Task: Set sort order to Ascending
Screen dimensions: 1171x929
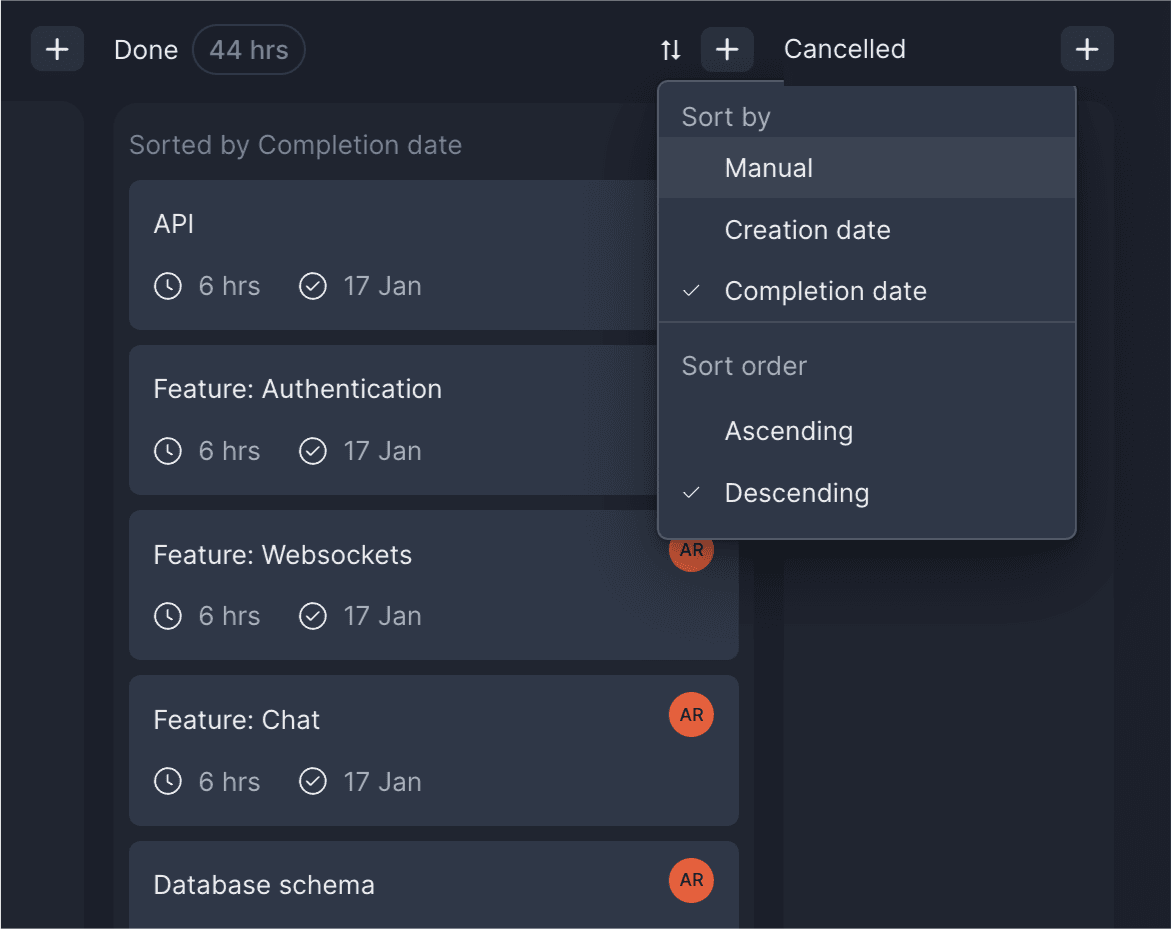Action: pos(866,431)
